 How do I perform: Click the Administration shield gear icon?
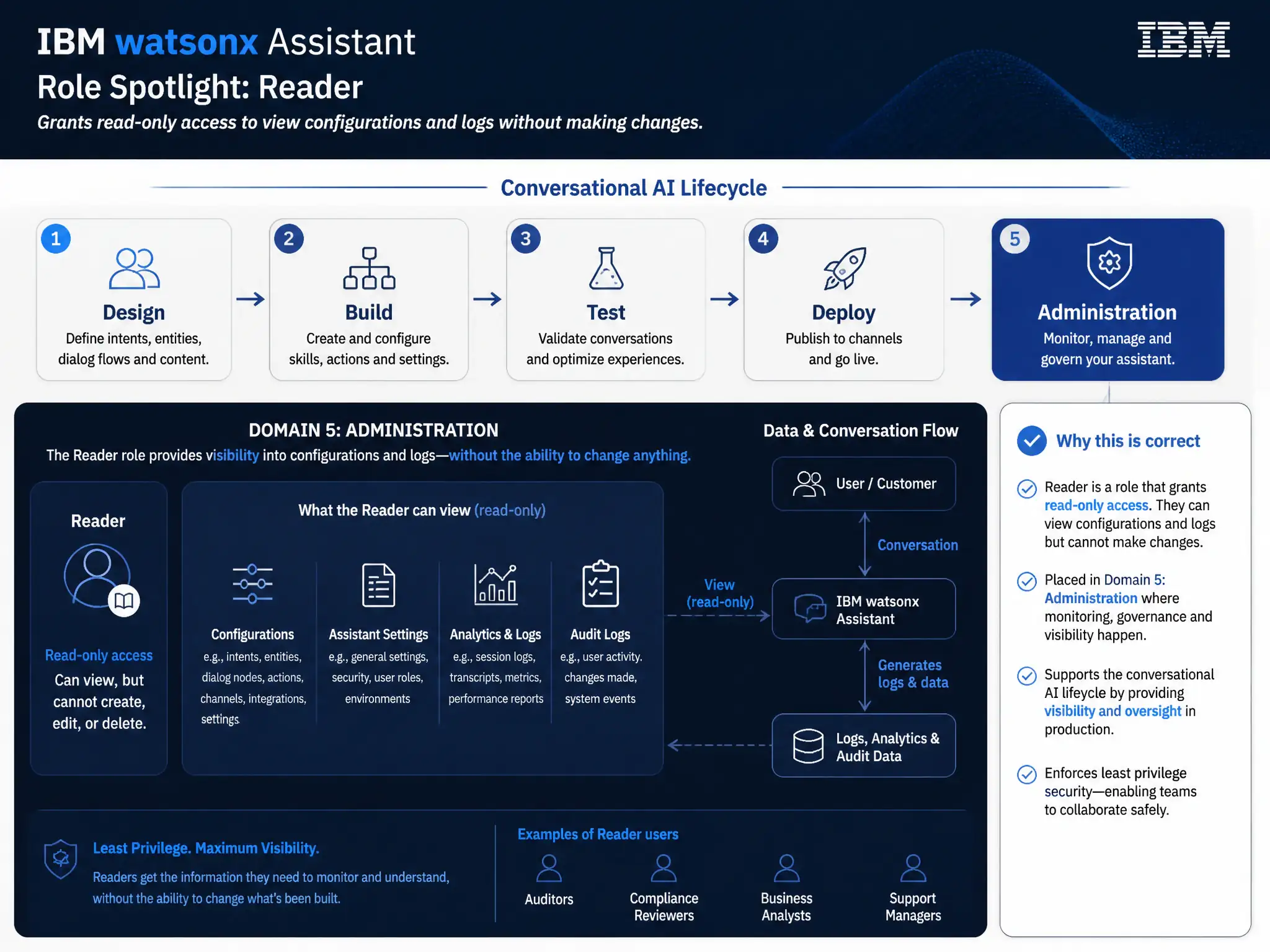click(x=1109, y=263)
